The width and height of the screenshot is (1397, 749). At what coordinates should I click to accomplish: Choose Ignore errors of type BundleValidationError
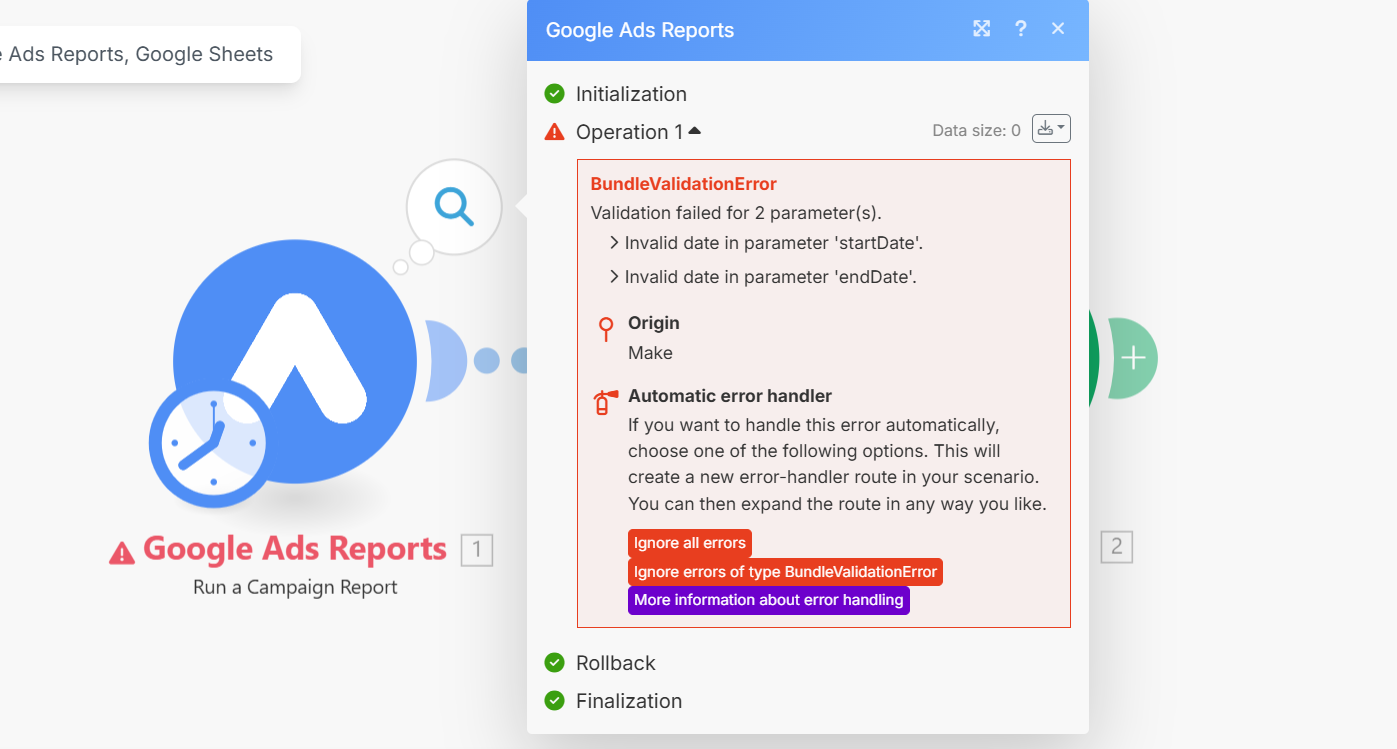[x=785, y=572]
